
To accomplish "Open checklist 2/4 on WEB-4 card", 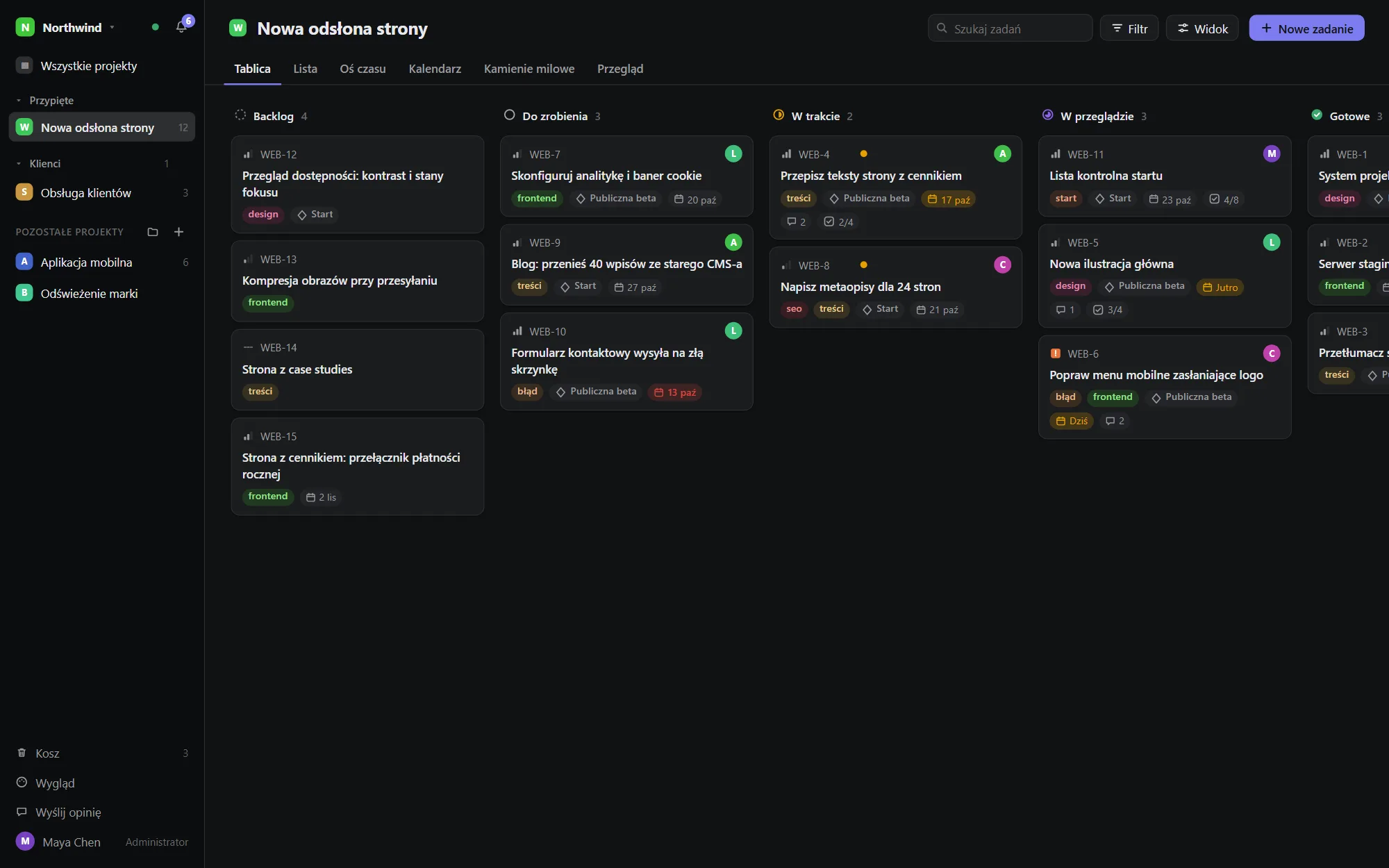I will point(838,222).
